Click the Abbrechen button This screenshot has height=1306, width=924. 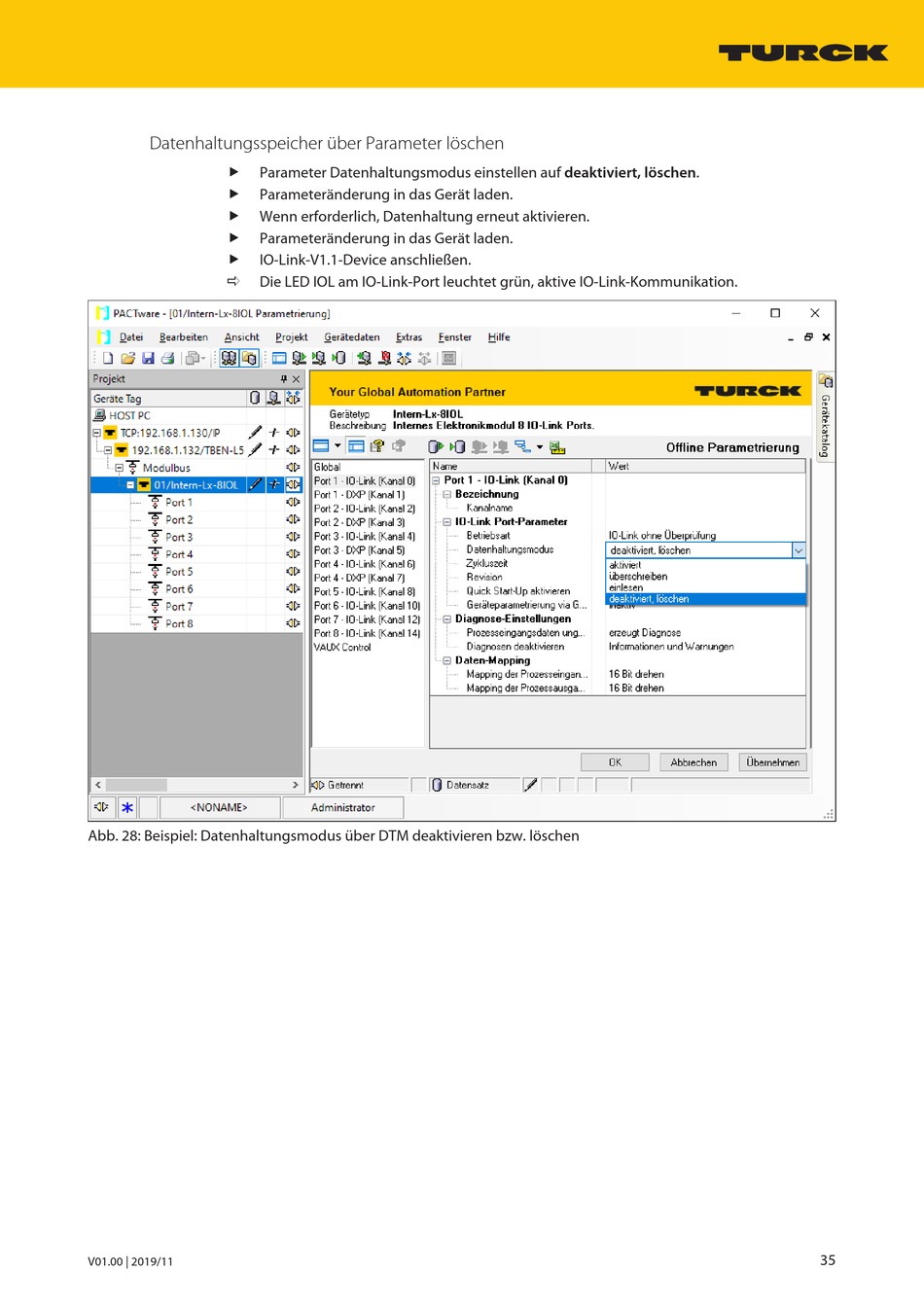coord(693,762)
